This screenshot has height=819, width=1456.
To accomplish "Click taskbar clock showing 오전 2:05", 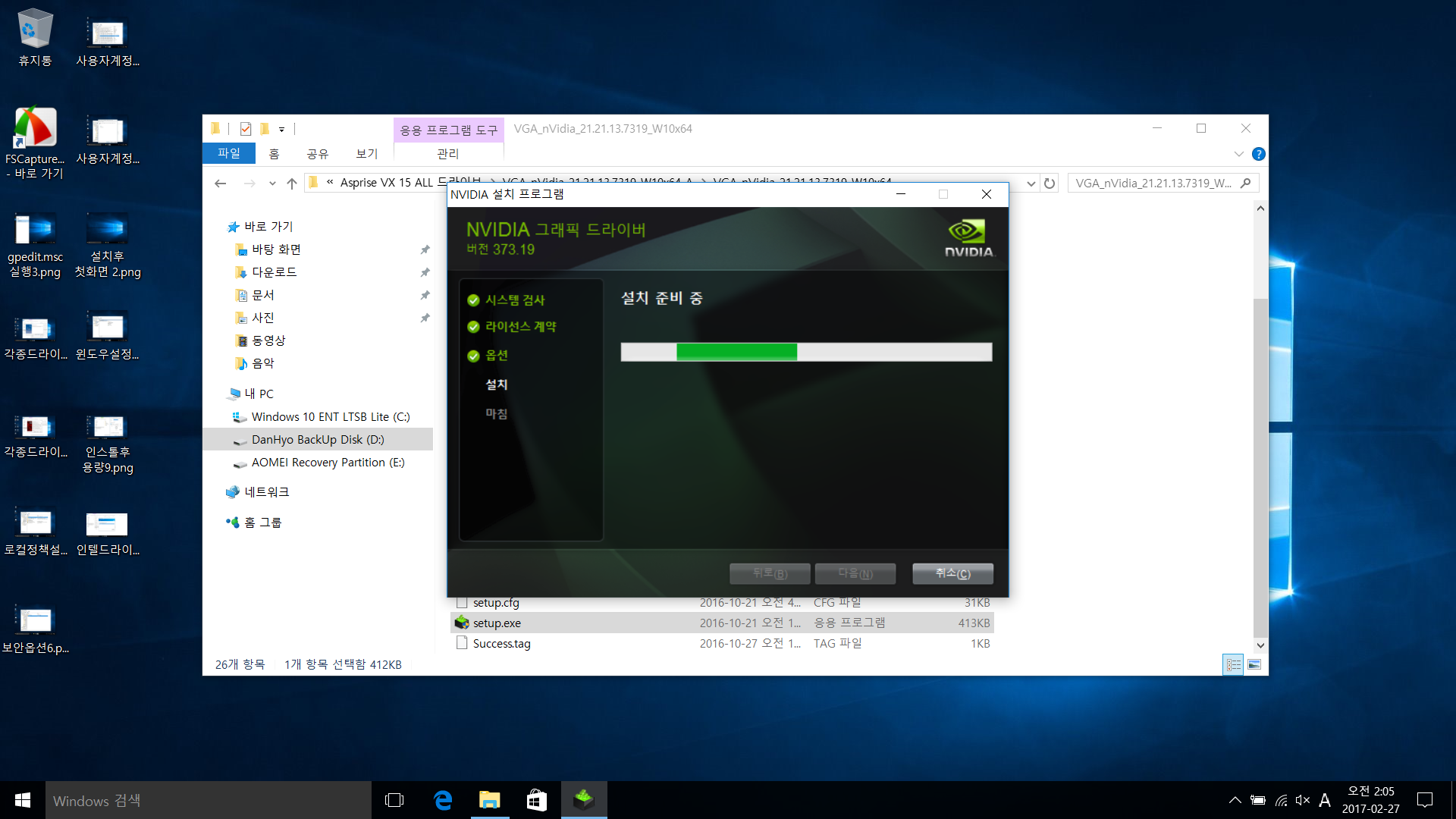I will 1370,800.
